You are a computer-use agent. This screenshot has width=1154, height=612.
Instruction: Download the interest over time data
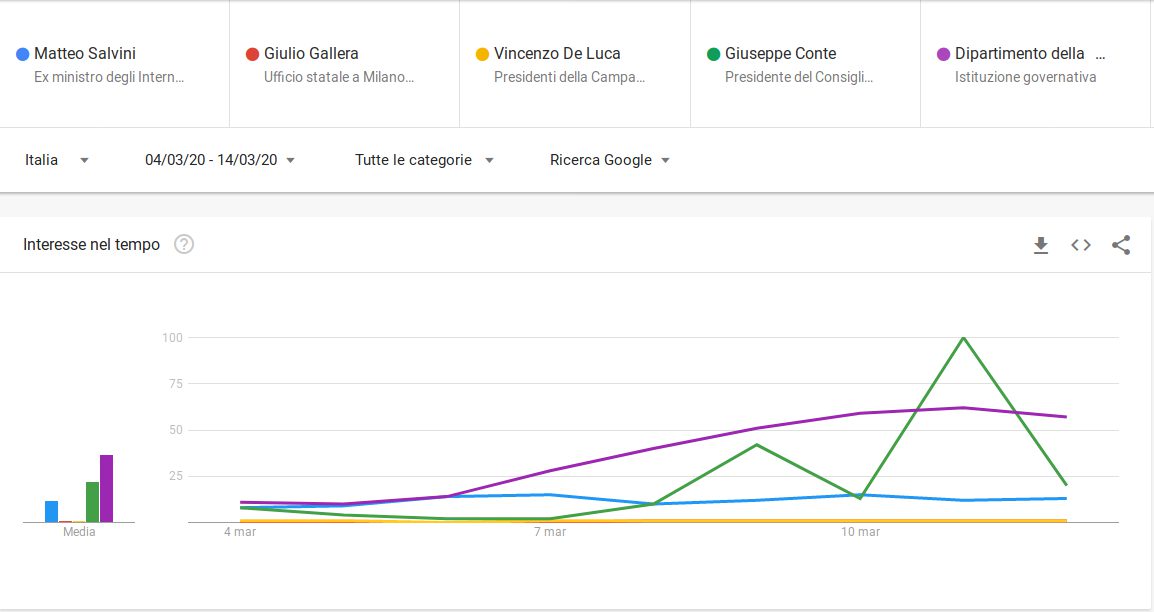coord(1041,245)
